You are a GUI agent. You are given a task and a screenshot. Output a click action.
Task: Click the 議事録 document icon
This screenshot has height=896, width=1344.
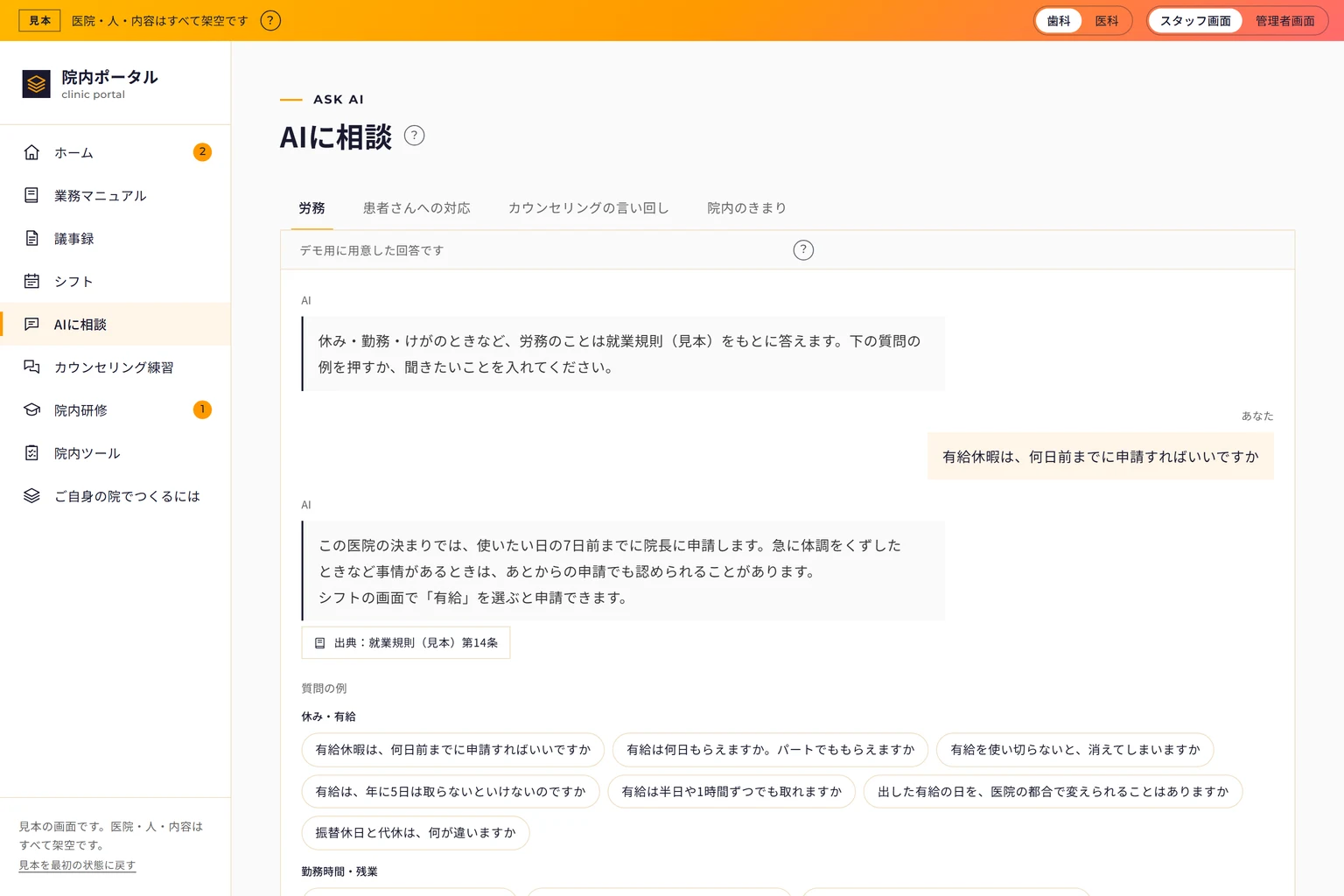(31, 238)
